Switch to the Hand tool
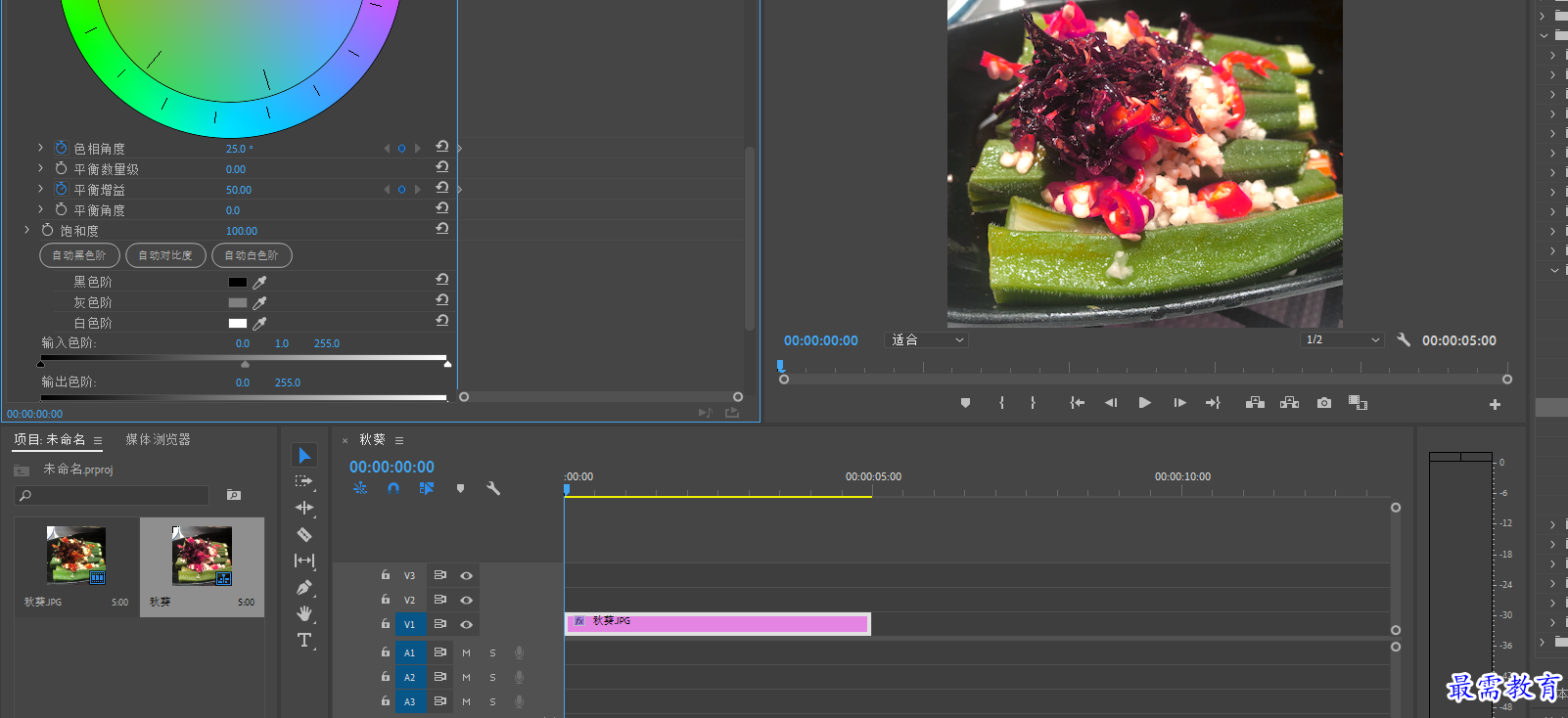 click(304, 613)
